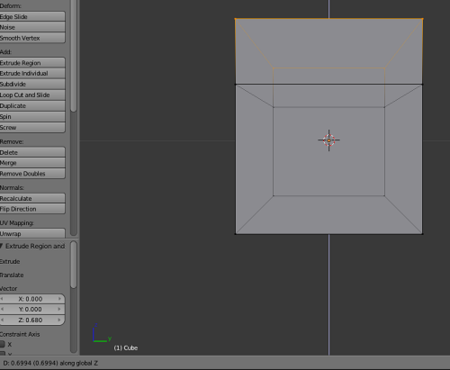Activate Loop Cut and Slide
Viewport: 450px width, 370px height.
point(32,95)
